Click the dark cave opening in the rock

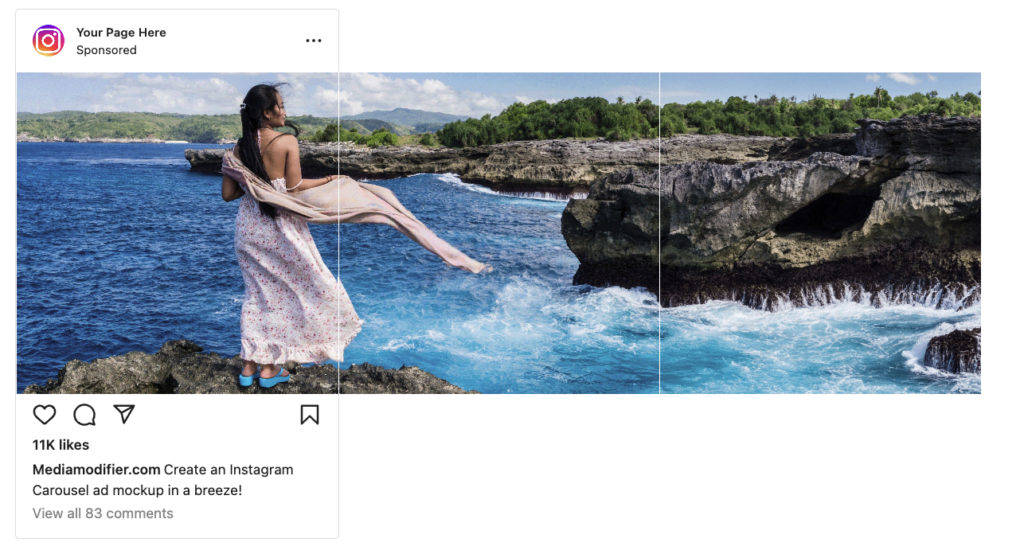pyautogui.click(x=826, y=214)
